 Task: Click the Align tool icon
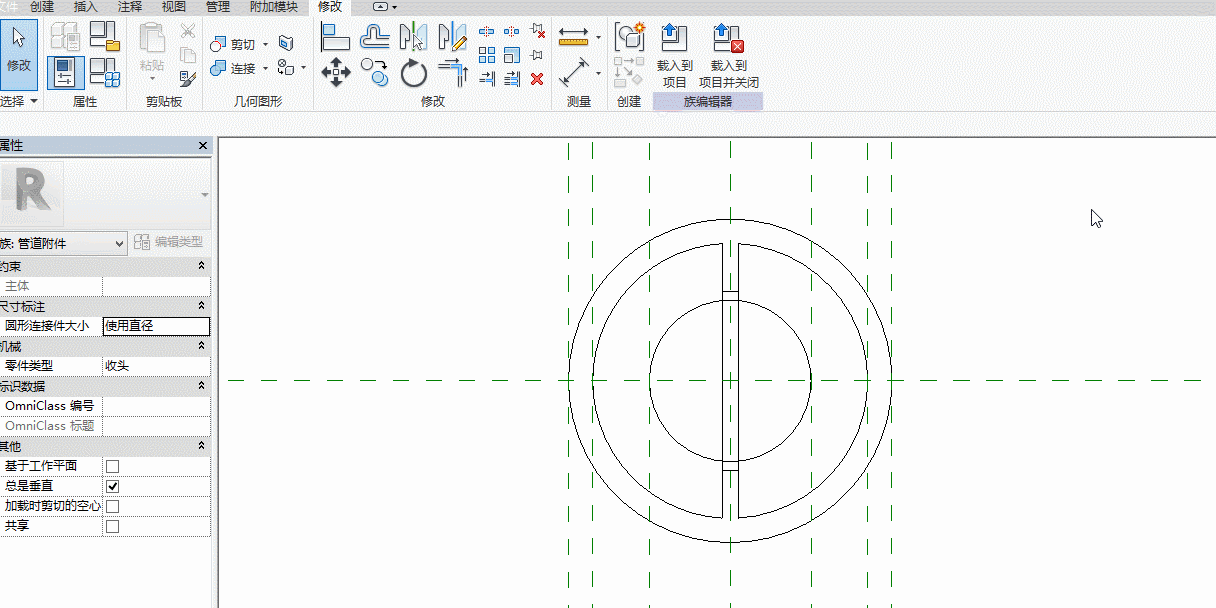coord(335,37)
